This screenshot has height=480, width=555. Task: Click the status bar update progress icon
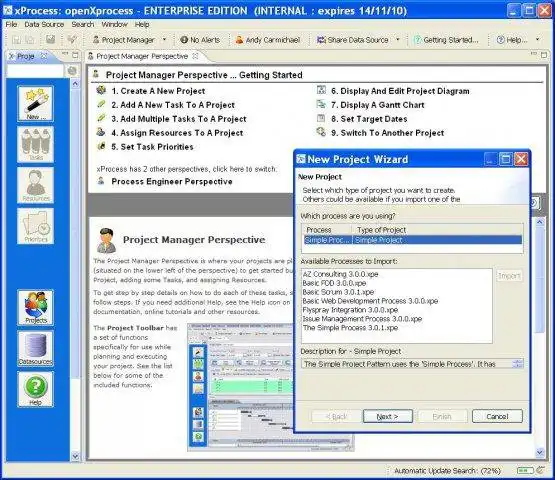click(x=525, y=470)
